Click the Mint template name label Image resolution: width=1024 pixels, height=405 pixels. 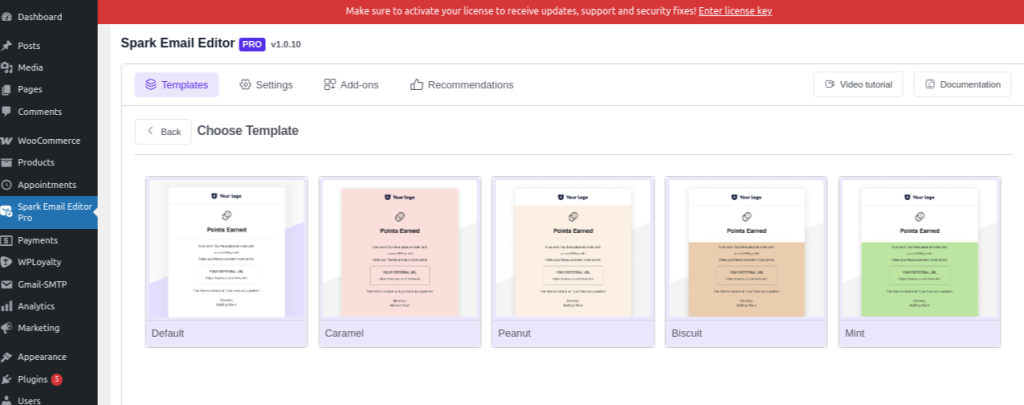tap(854, 333)
